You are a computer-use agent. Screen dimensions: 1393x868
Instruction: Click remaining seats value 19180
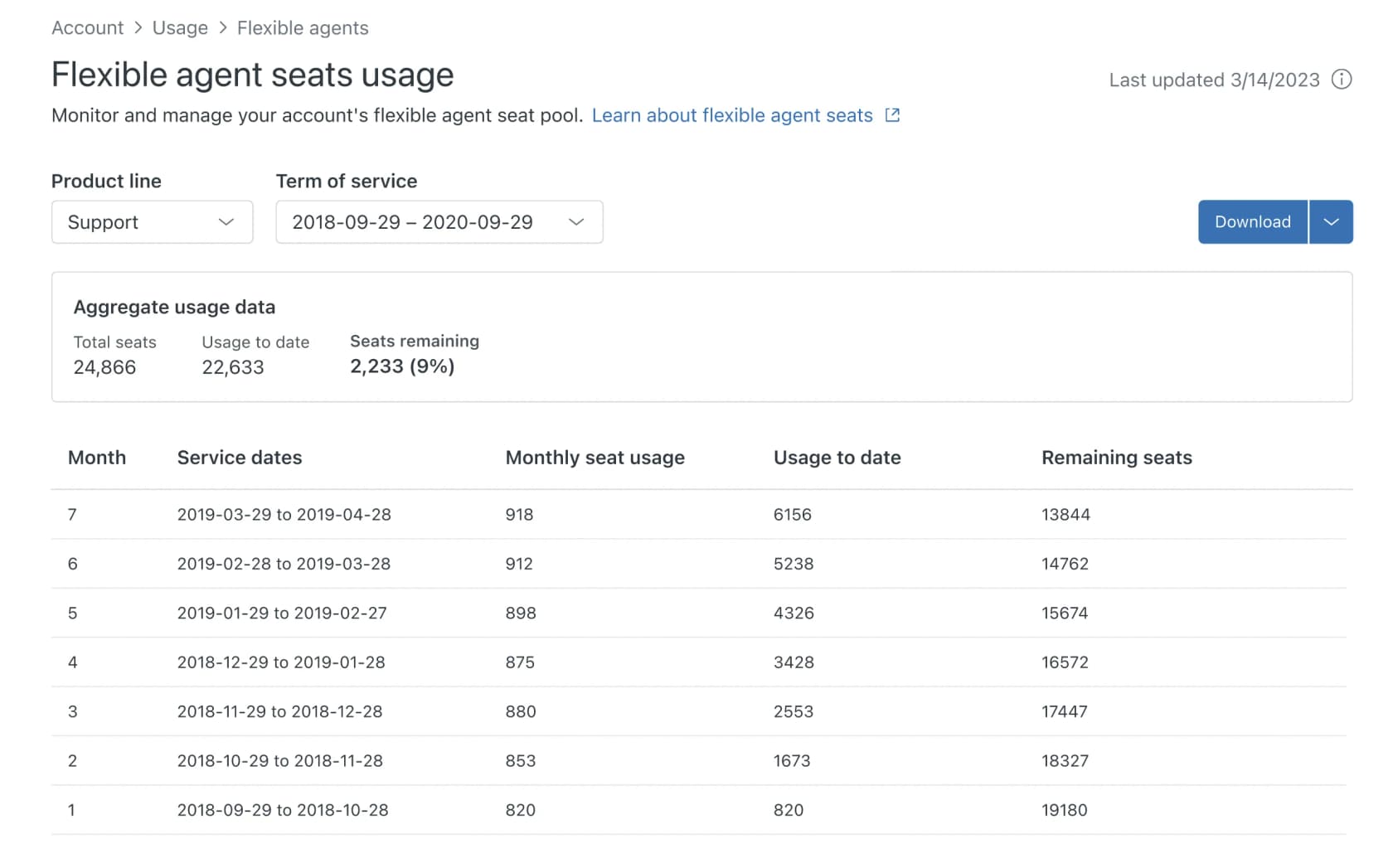point(1065,810)
